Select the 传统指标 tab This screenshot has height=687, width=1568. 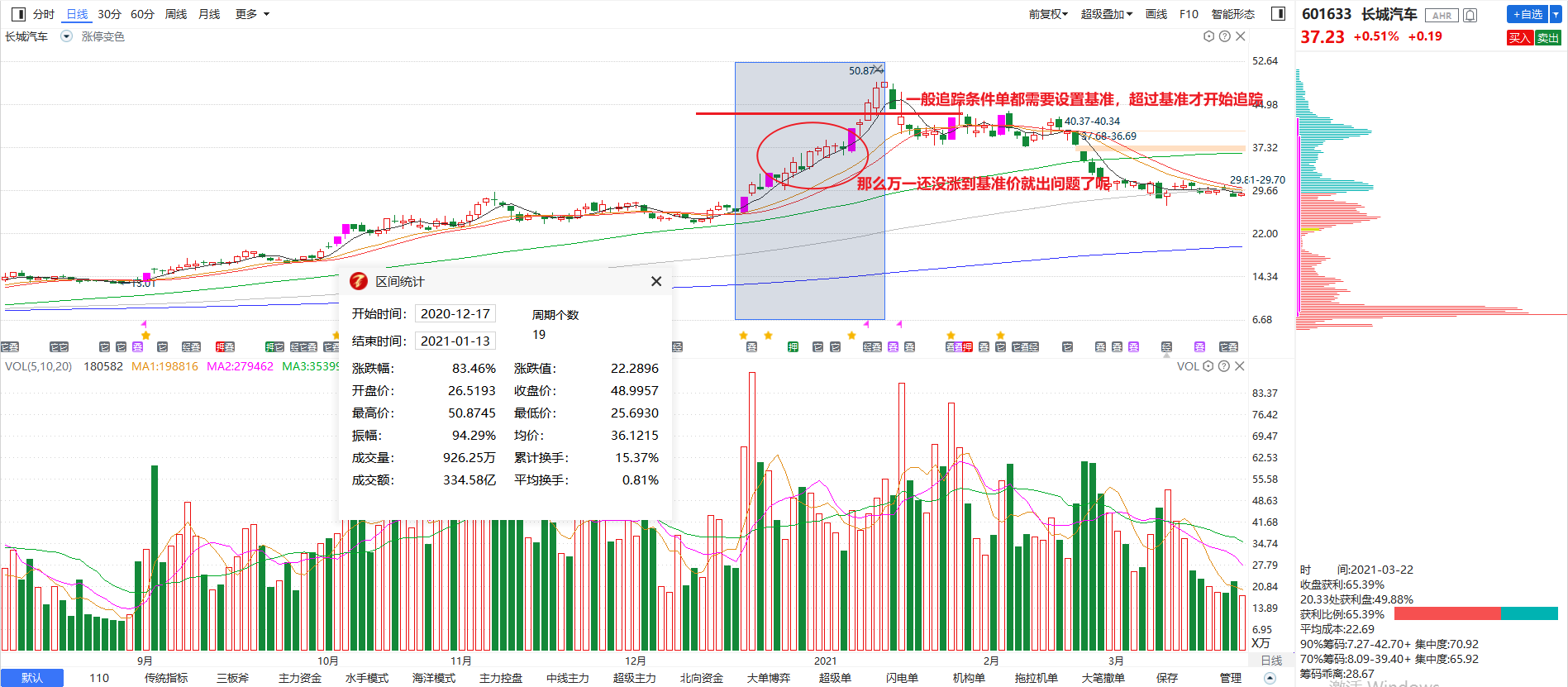click(x=166, y=678)
